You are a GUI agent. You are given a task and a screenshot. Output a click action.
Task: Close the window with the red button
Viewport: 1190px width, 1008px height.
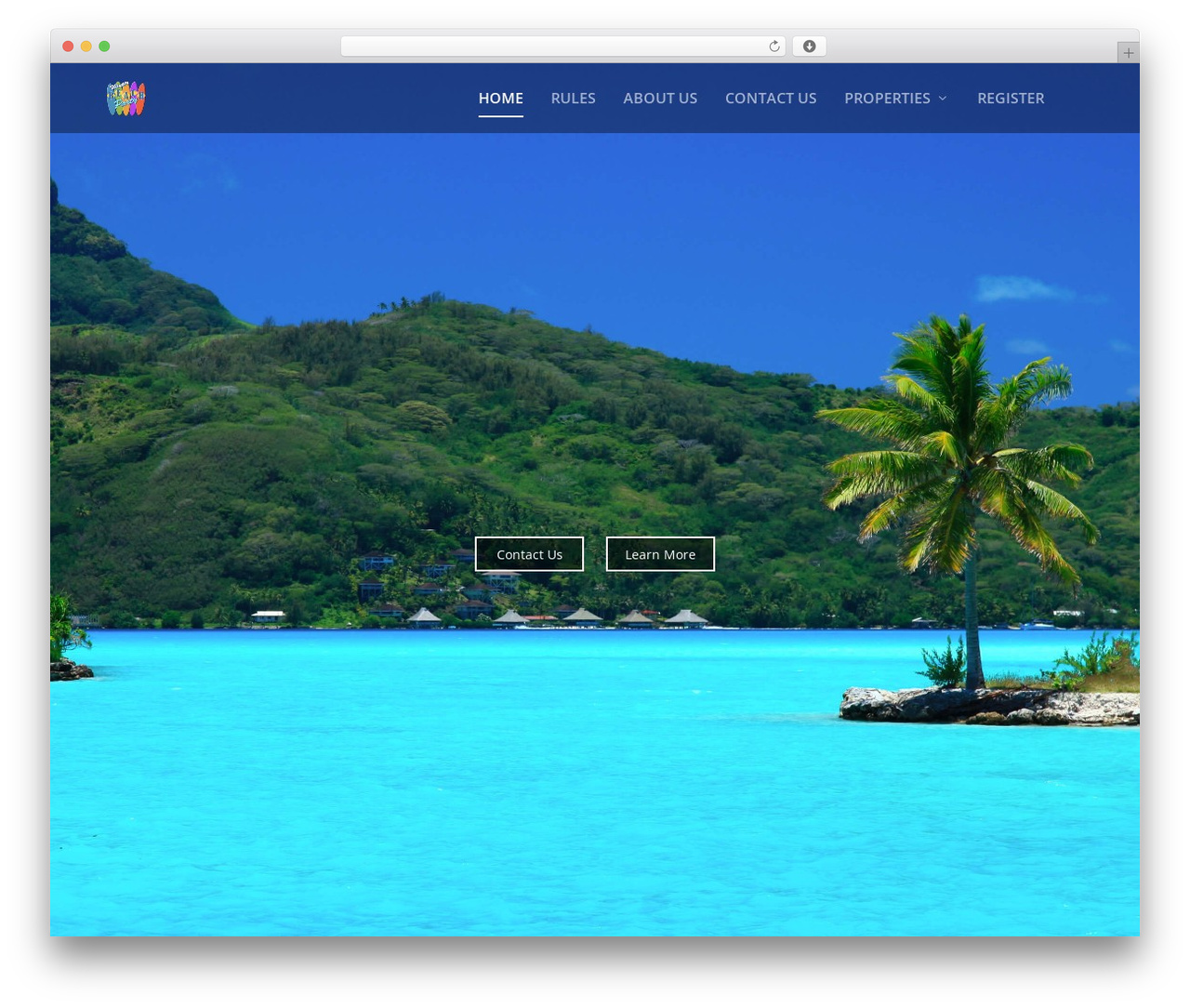68,46
